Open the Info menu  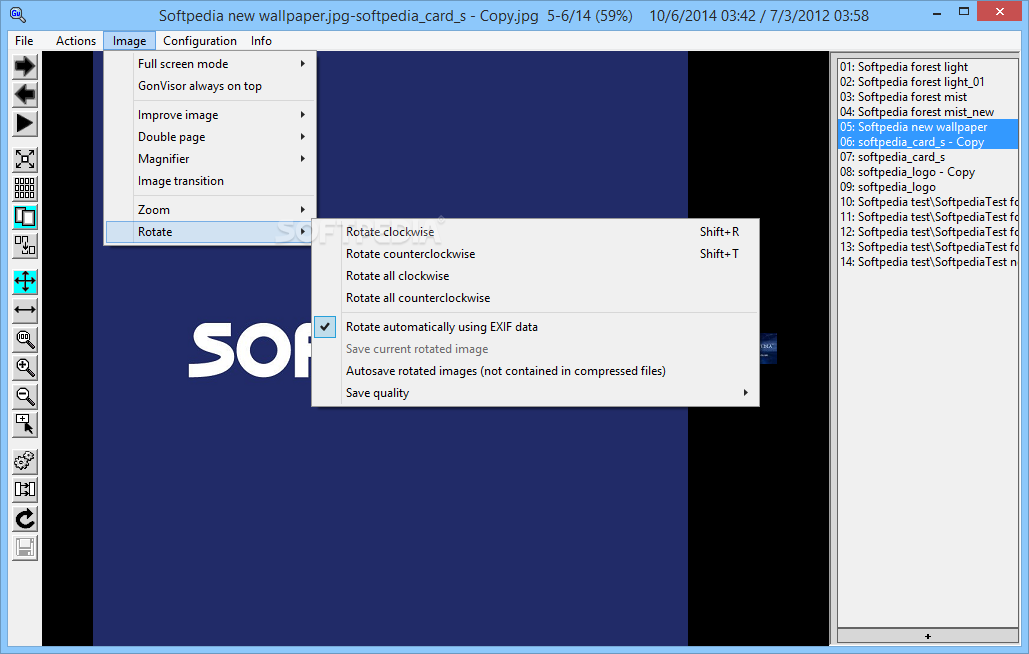pos(261,41)
